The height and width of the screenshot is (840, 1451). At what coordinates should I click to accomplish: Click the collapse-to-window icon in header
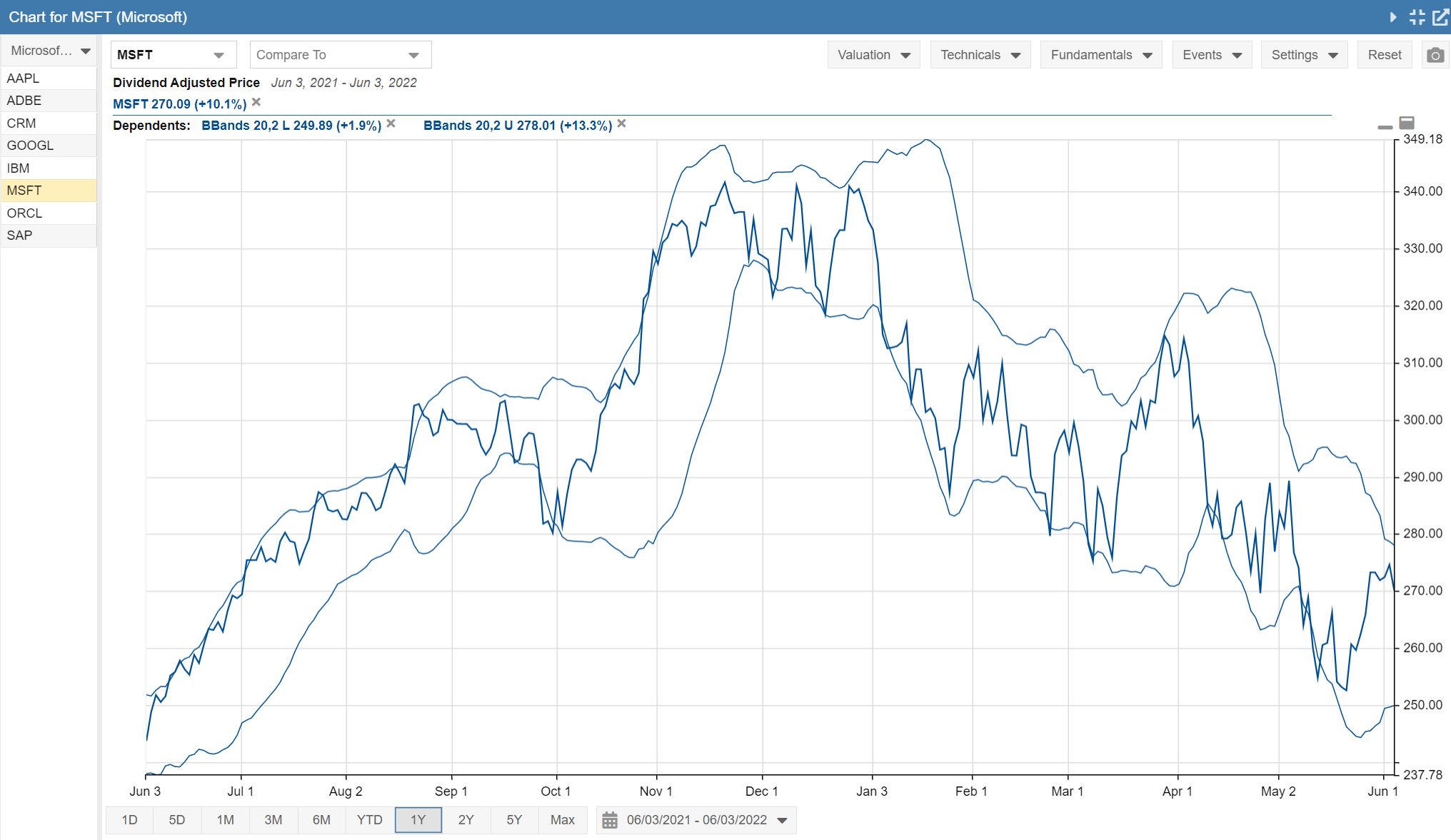coord(1417,17)
